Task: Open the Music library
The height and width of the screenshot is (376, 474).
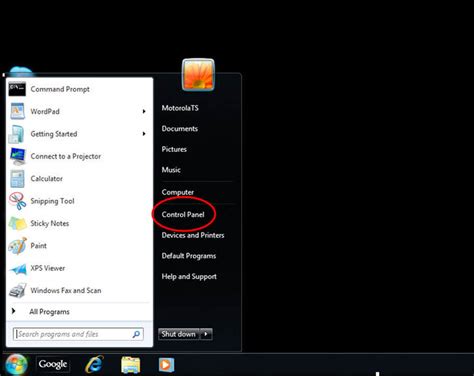Action: [x=171, y=170]
